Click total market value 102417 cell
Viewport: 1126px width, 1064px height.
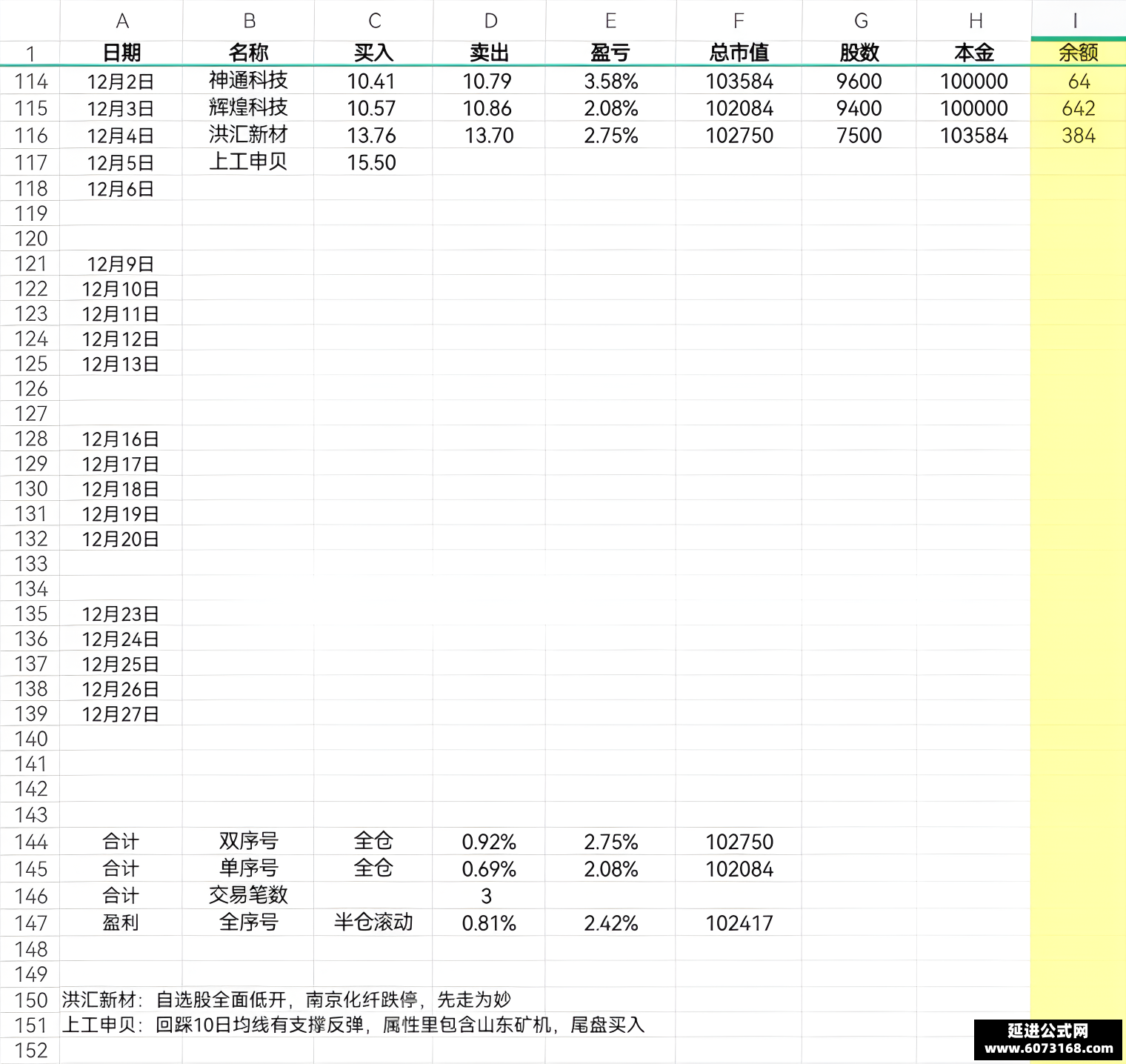[x=739, y=922]
